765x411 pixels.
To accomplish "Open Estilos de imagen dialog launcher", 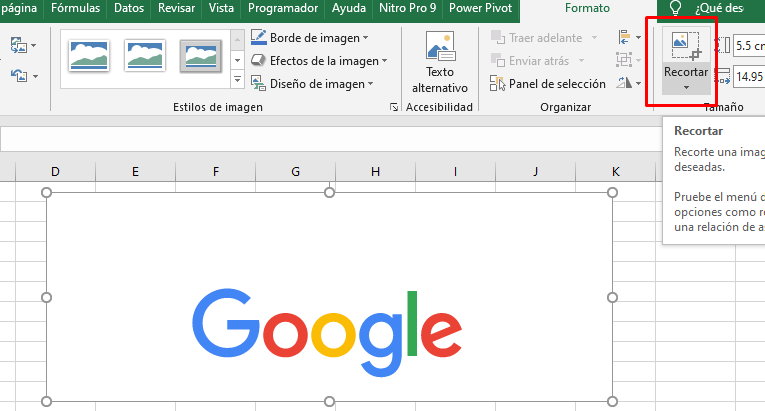I will click(x=394, y=107).
